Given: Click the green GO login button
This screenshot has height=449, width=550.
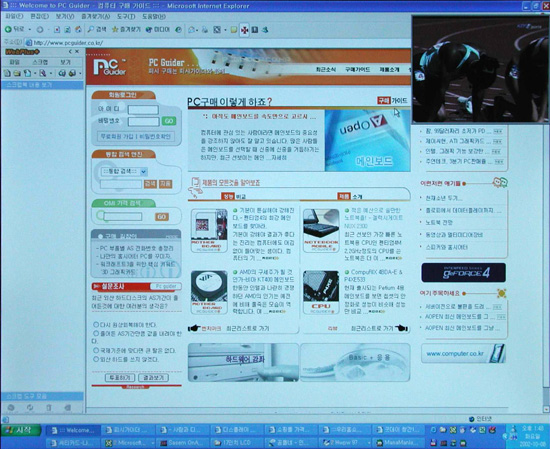Looking at the screenshot, I should (x=169, y=121).
